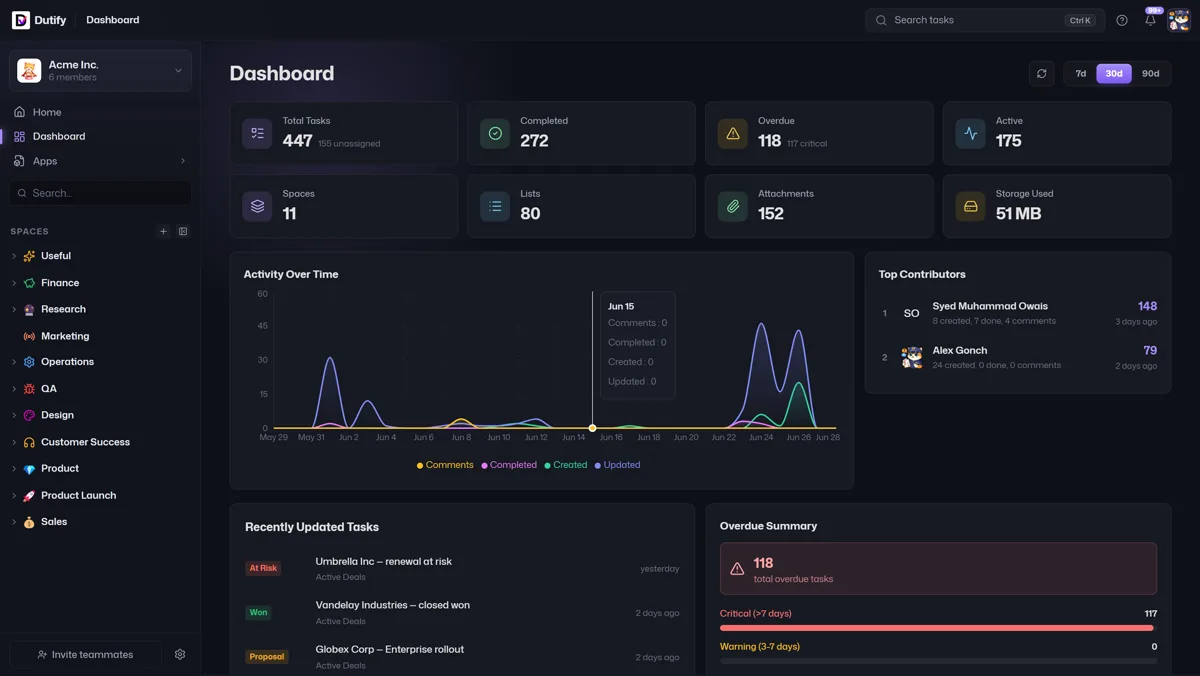Click Invite teammates button
Screen dimensions: 1200x676
pos(85,654)
